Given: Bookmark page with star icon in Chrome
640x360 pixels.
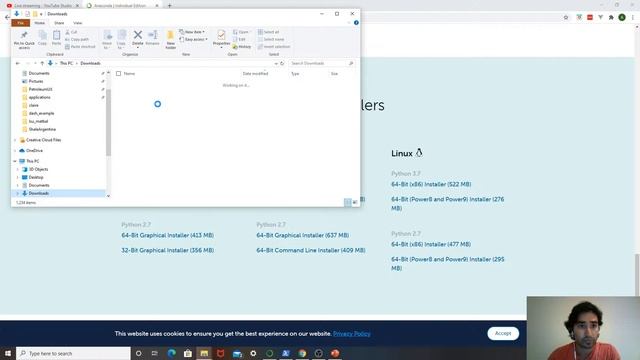Looking at the screenshot, I should click(566, 18).
